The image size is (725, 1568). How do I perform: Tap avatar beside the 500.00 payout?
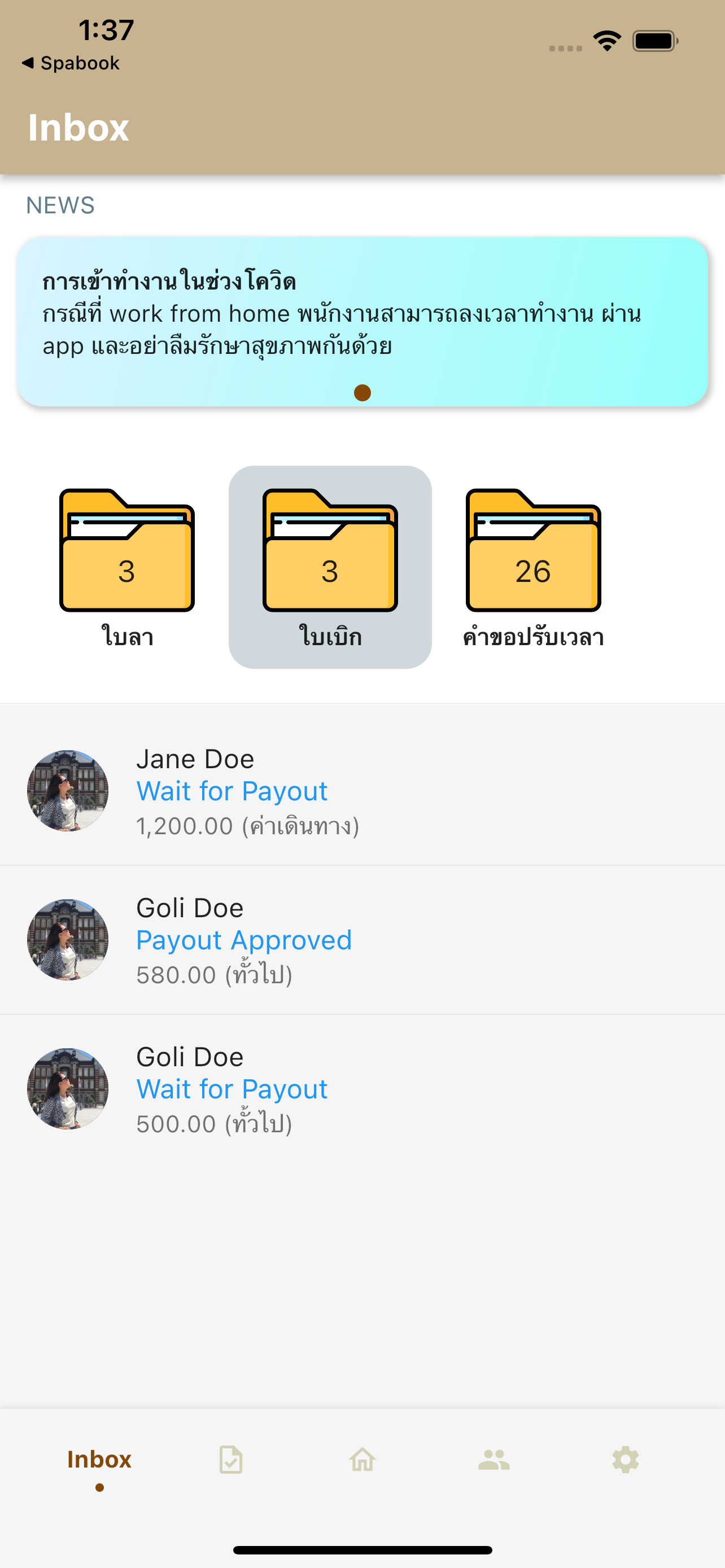[68, 1089]
